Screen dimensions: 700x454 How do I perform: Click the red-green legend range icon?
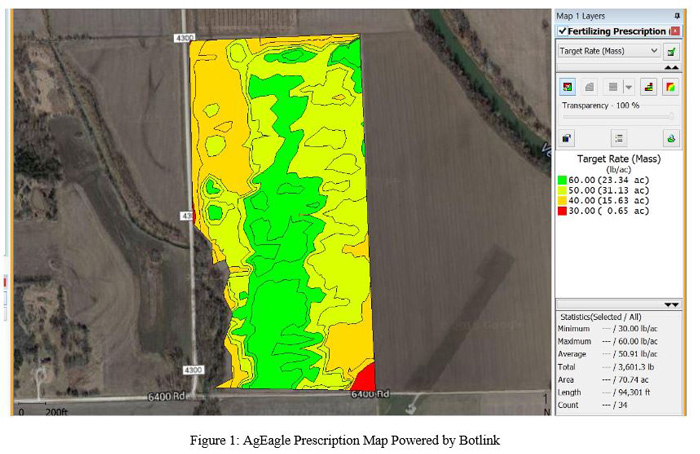click(x=648, y=87)
